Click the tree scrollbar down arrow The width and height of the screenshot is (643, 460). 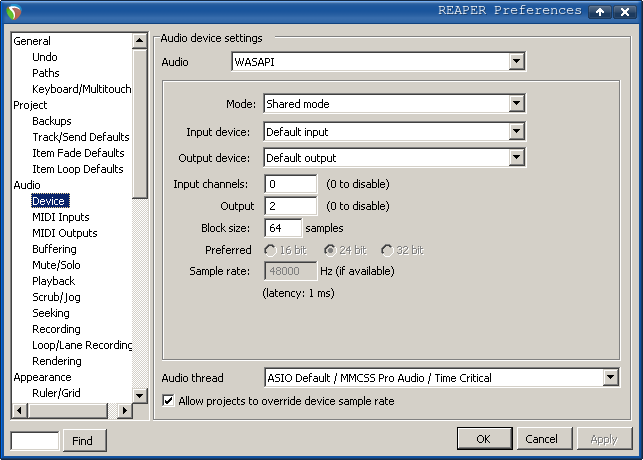[139, 396]
